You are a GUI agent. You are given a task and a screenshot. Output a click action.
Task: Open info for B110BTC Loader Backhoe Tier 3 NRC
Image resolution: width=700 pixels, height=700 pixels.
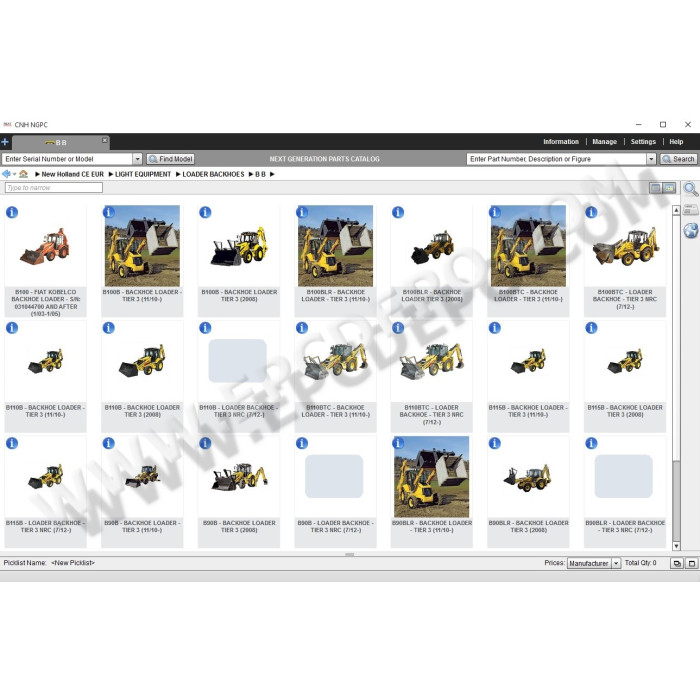(x=398, y=328)
